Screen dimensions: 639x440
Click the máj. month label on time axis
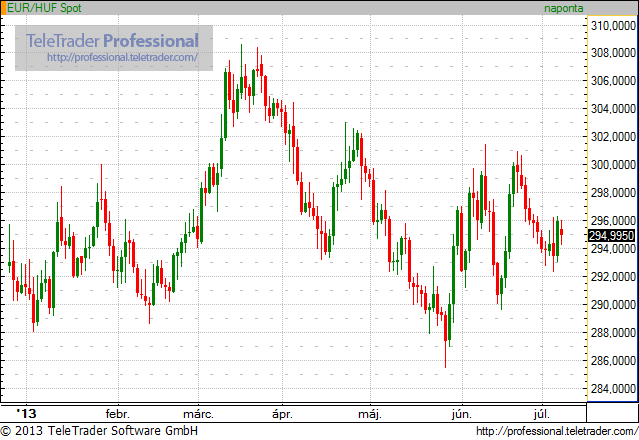point(370,414)
